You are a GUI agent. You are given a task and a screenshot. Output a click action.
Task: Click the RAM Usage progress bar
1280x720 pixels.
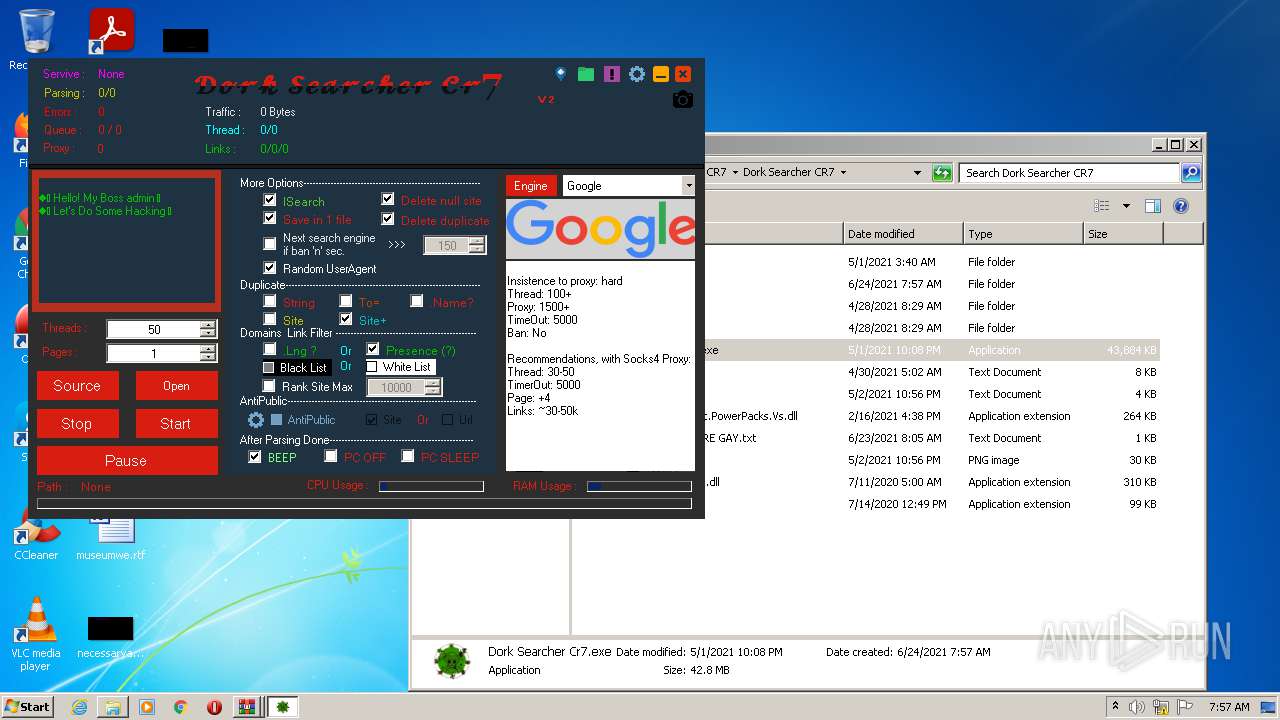pos(639,487)
